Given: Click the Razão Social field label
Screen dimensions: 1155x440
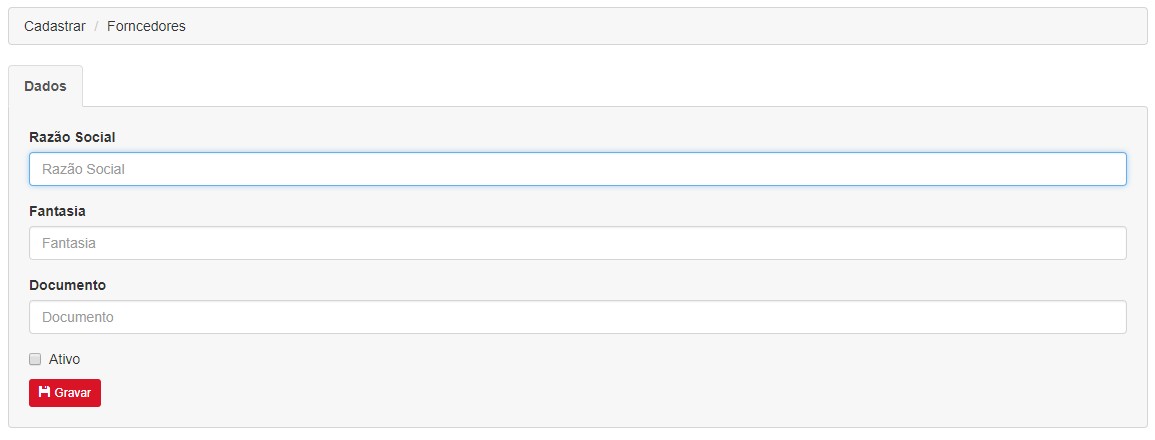Looking at the screenshot, I should [72, 137].
